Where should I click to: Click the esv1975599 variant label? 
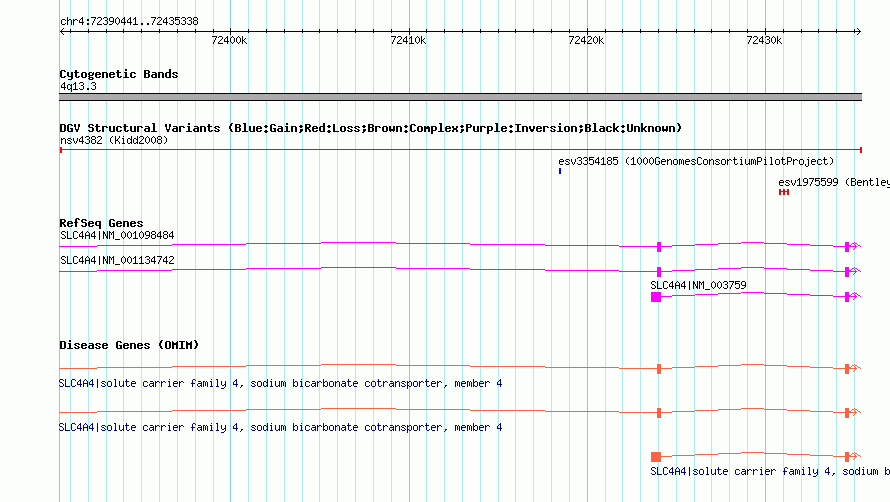point(834,182)
